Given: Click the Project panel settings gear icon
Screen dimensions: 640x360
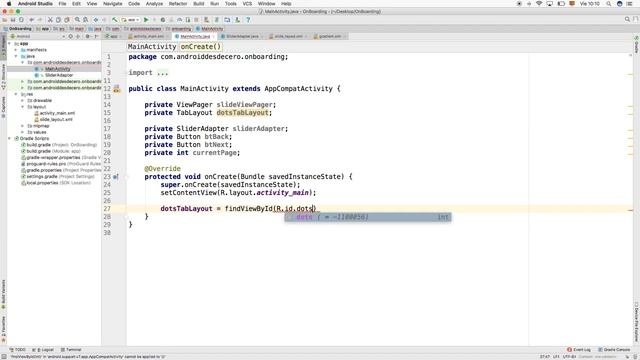Looking at the screenshot, I should (x=87, y=36).
